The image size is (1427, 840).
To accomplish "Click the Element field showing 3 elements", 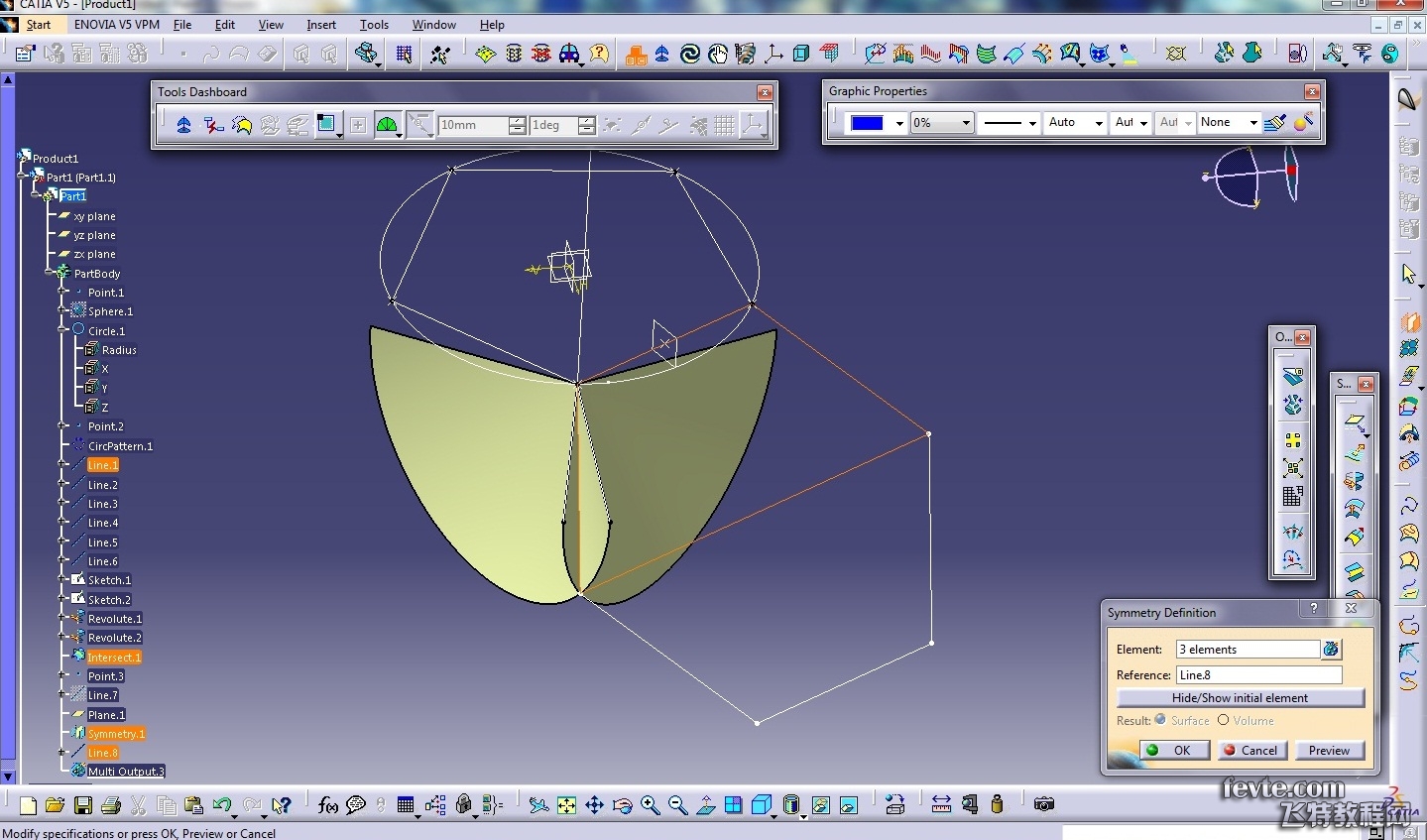I will pyautogui.click(x=1248, y=650).
